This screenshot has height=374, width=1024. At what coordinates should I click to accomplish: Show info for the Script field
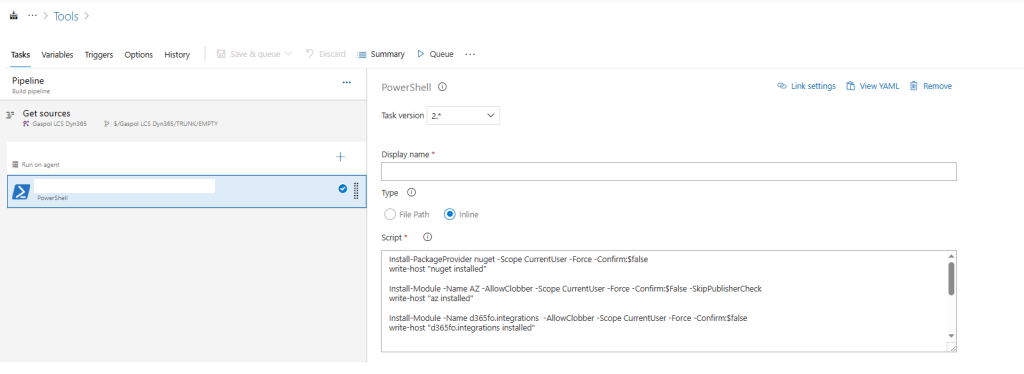(x=428, y=238)
